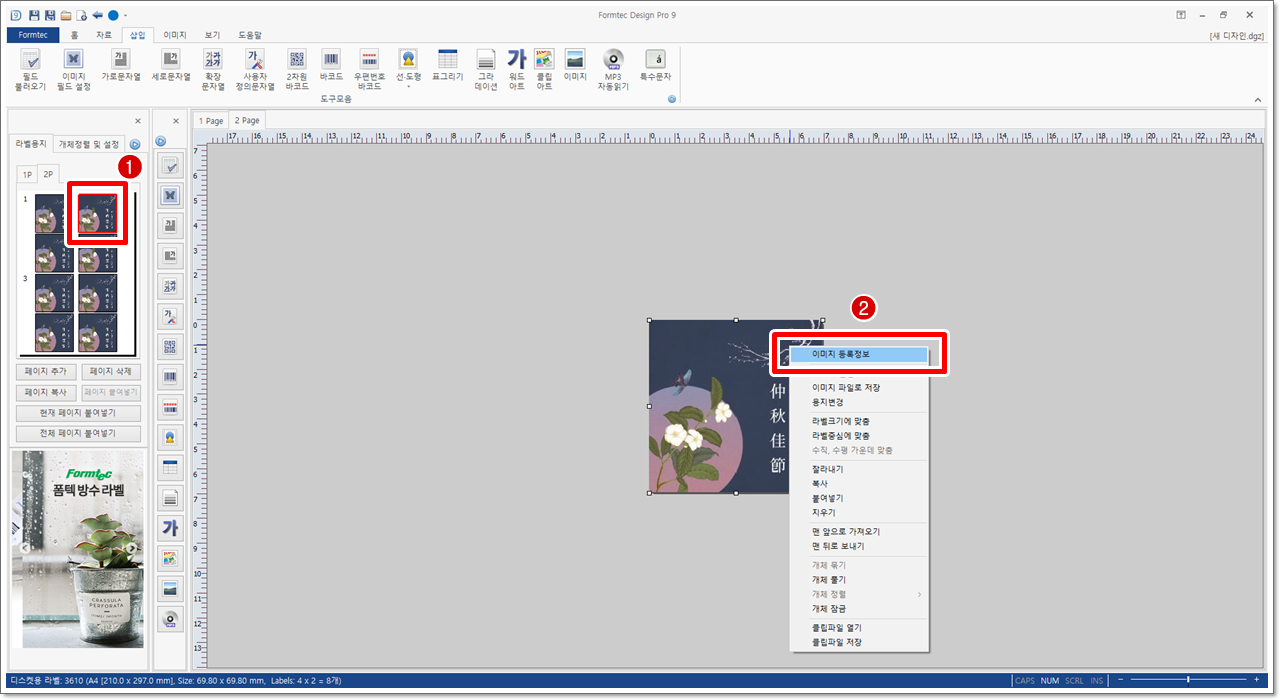Click the open folder icon in the quick access toolbar

[x=66, y=15]
